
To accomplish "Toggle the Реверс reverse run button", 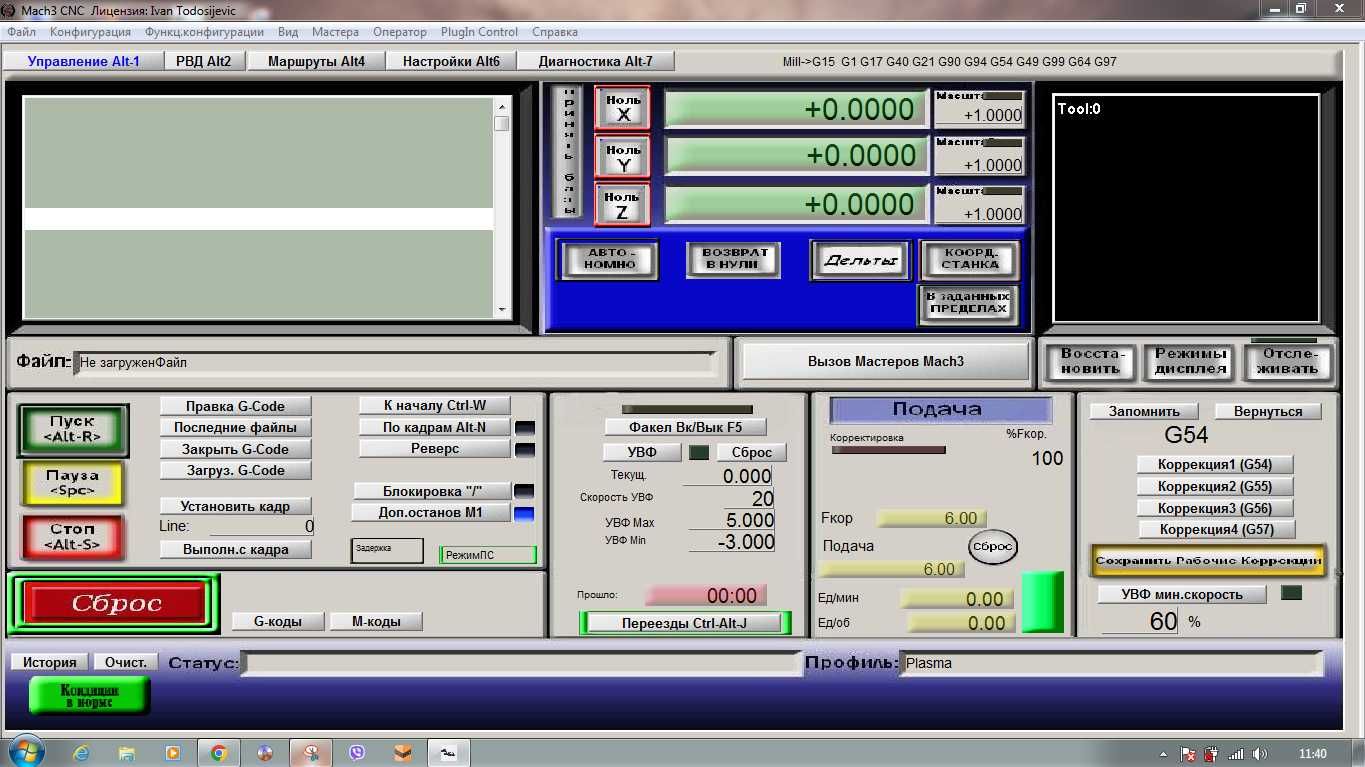I will click(x=434, y=449).
